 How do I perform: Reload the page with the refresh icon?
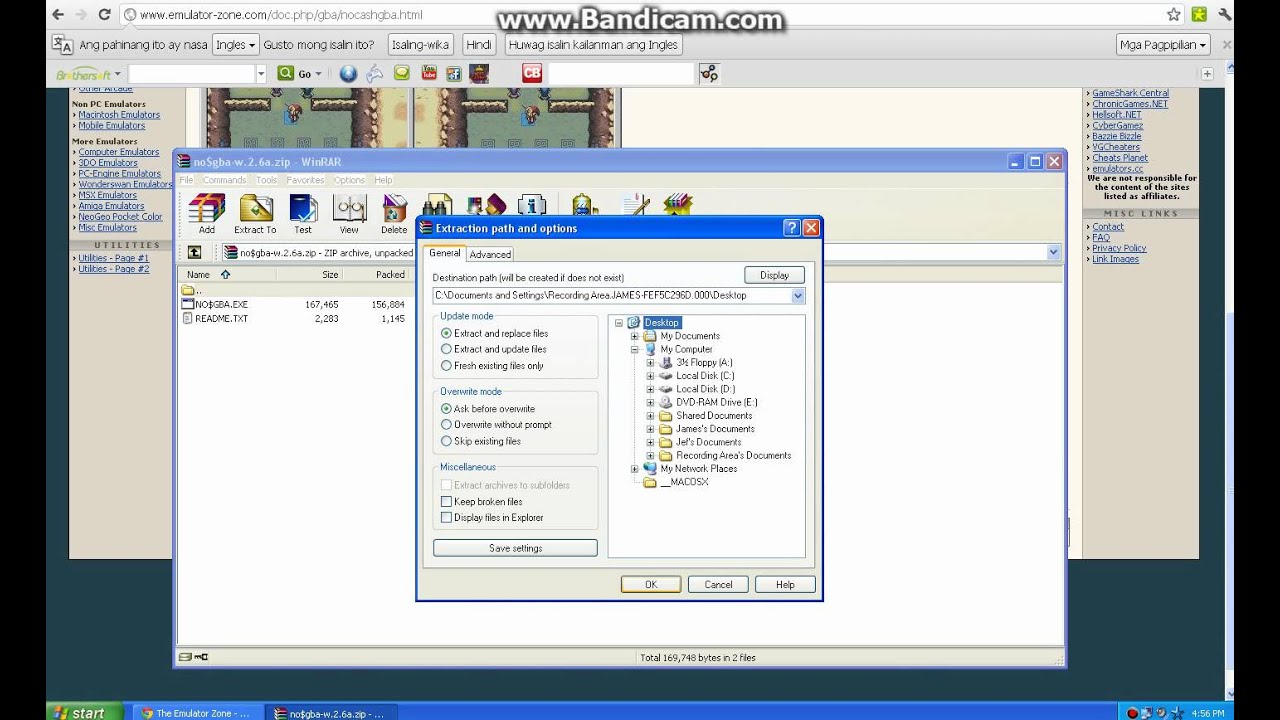coord(103,15)
